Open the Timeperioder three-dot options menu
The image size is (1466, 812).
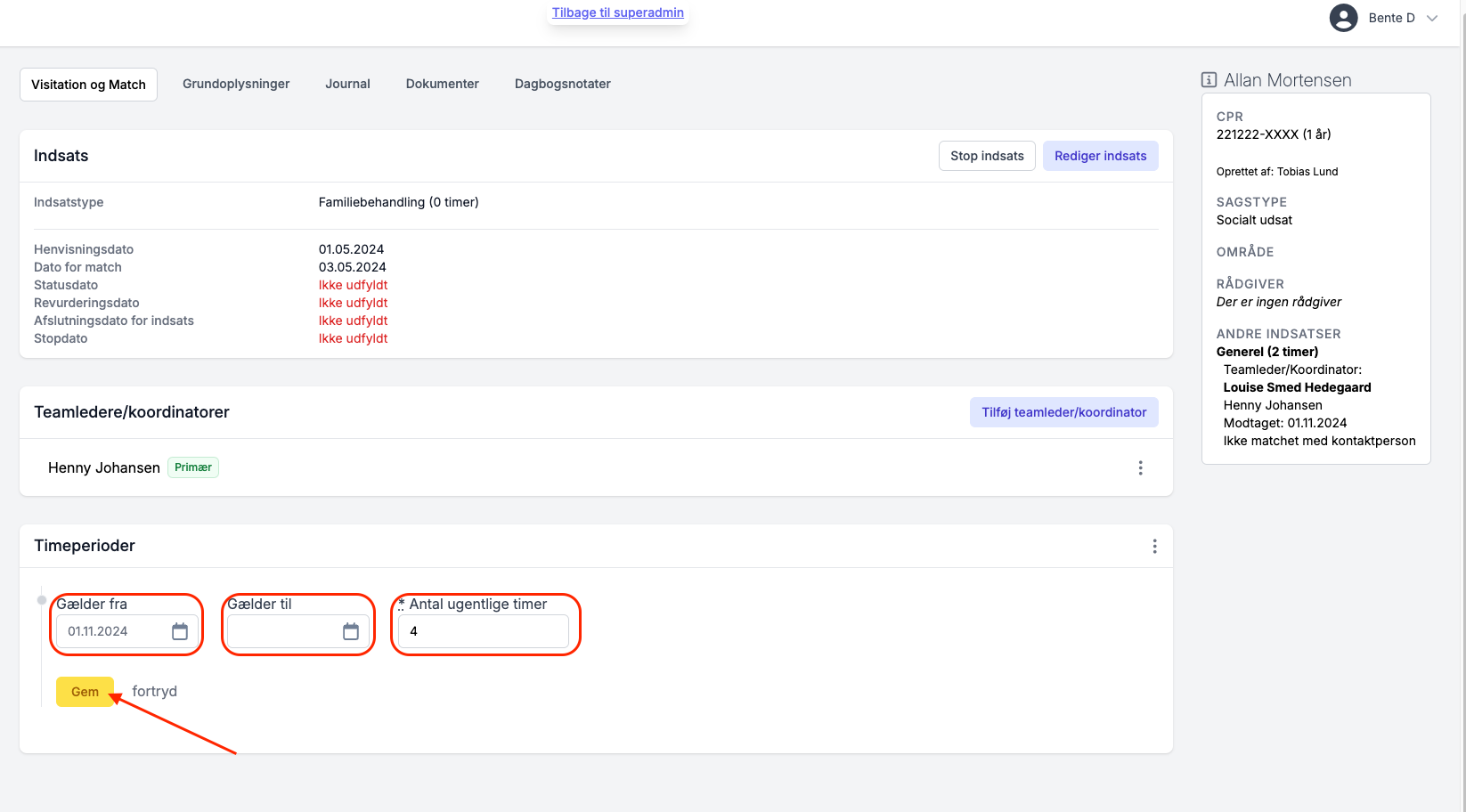pyautogui.click(x=1154, y=546)
